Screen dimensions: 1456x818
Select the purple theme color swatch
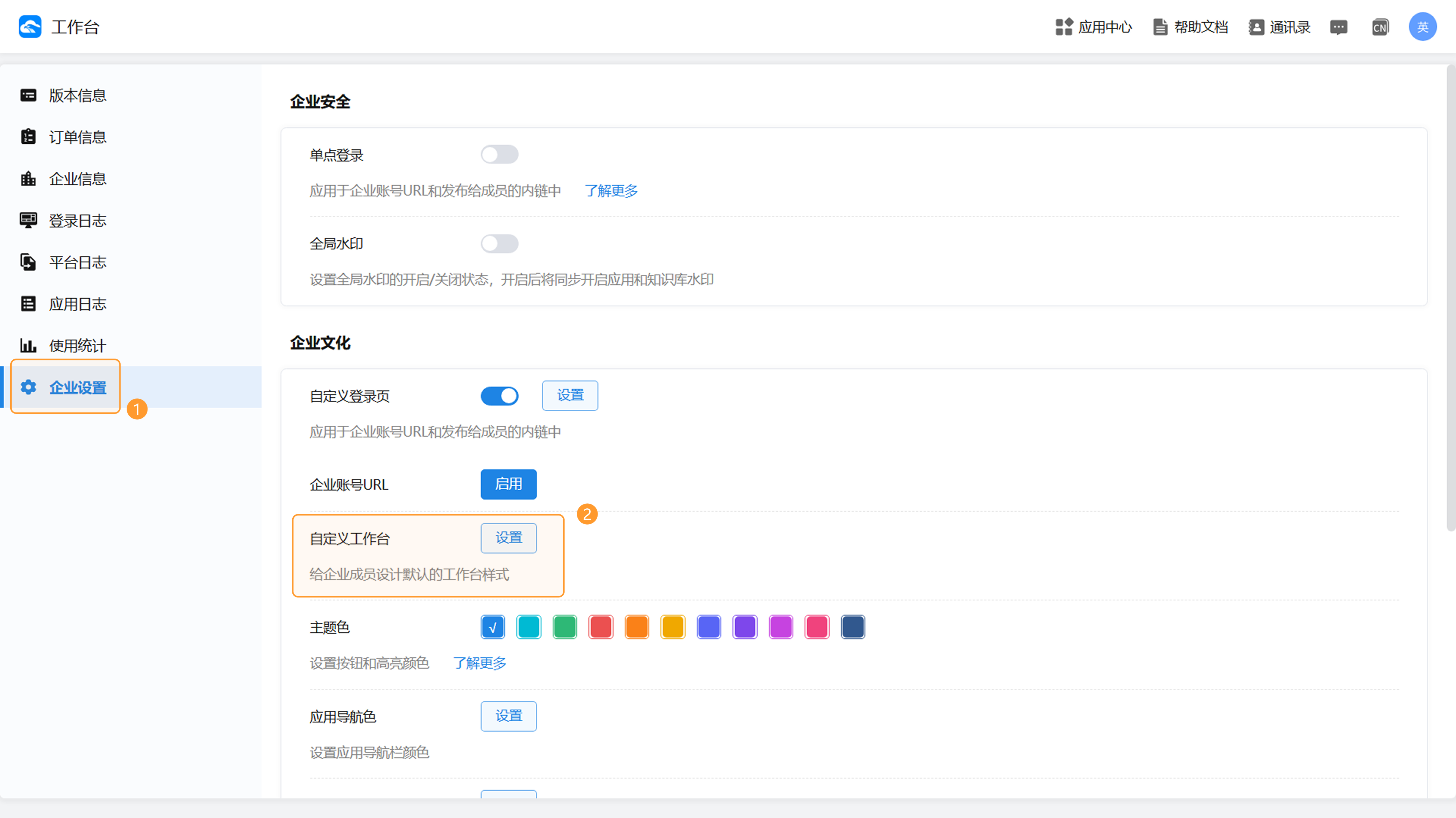744,627
